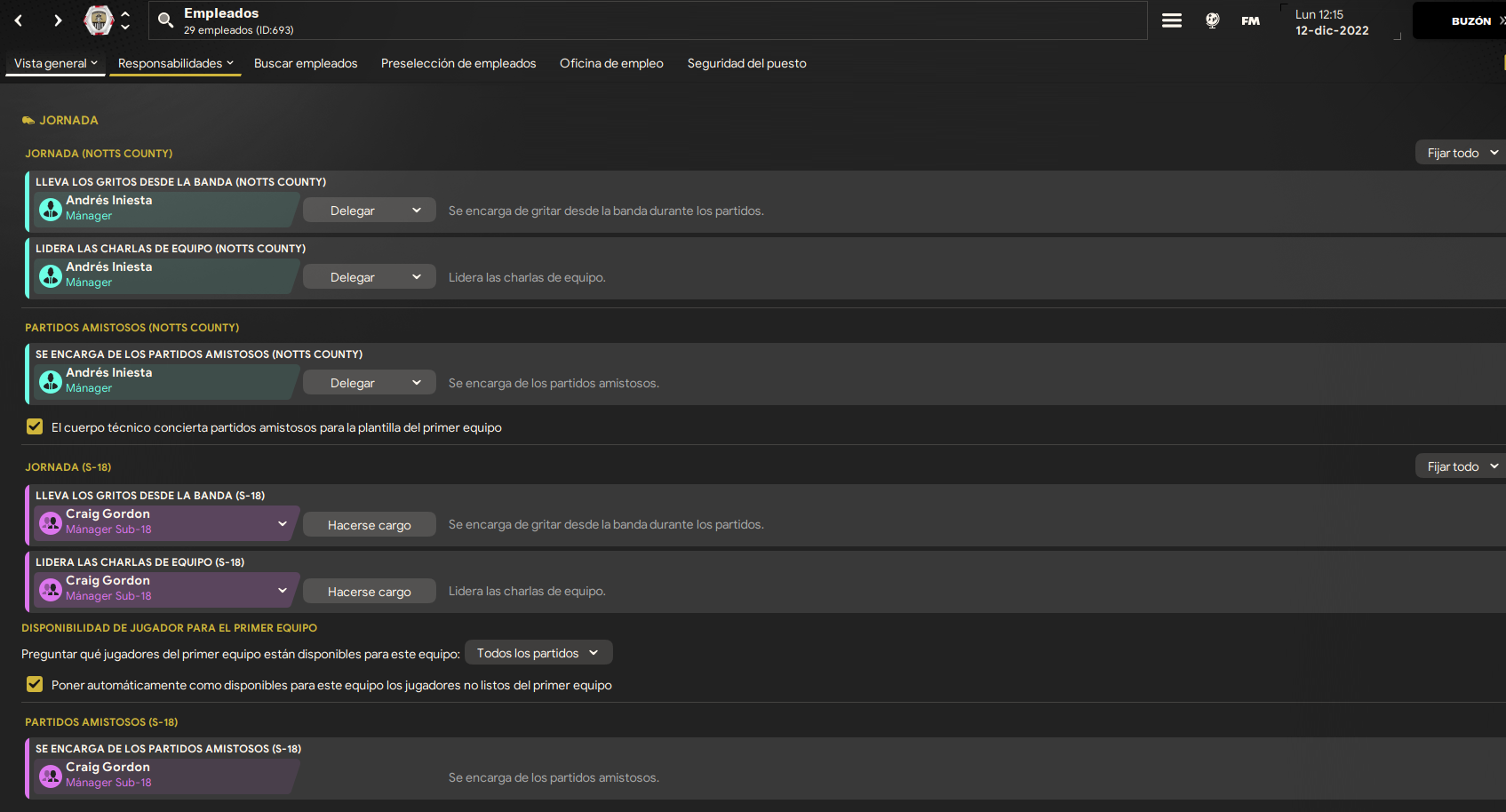Click Hacerse cargo for S-18 touchline shouts

click(x=370, y=525)
